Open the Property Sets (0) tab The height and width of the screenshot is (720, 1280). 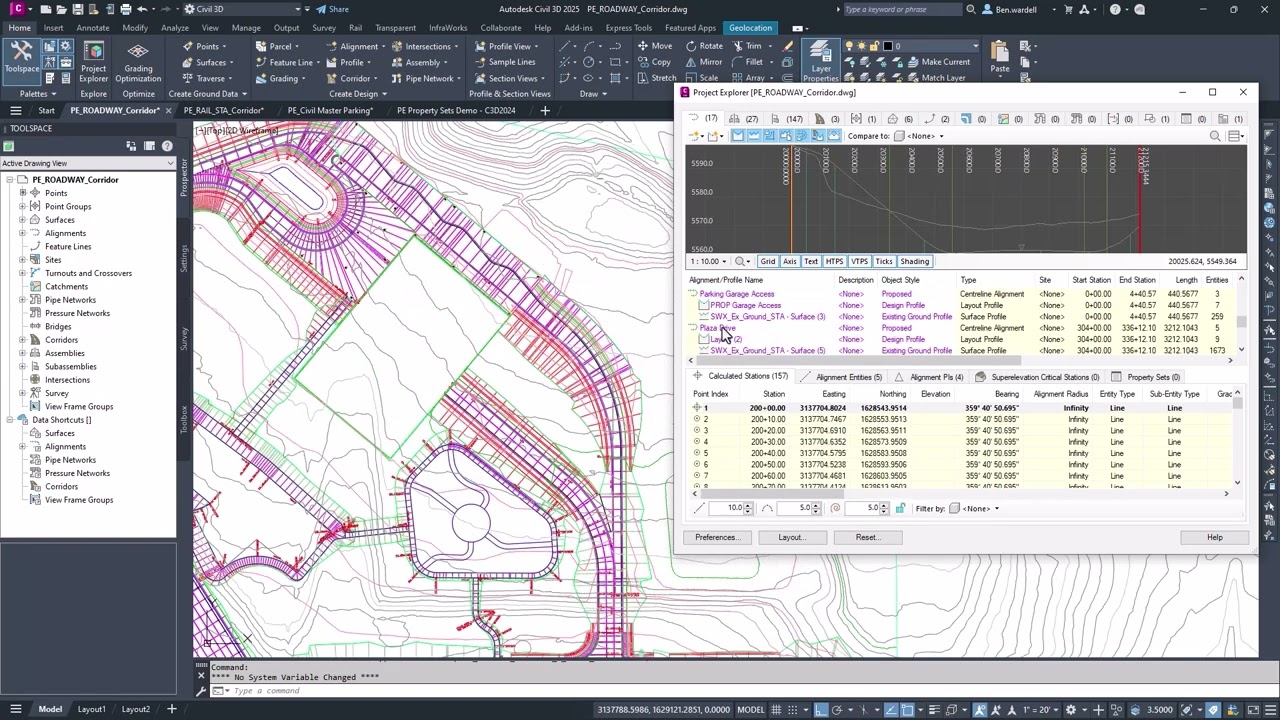click(1146, 377)
